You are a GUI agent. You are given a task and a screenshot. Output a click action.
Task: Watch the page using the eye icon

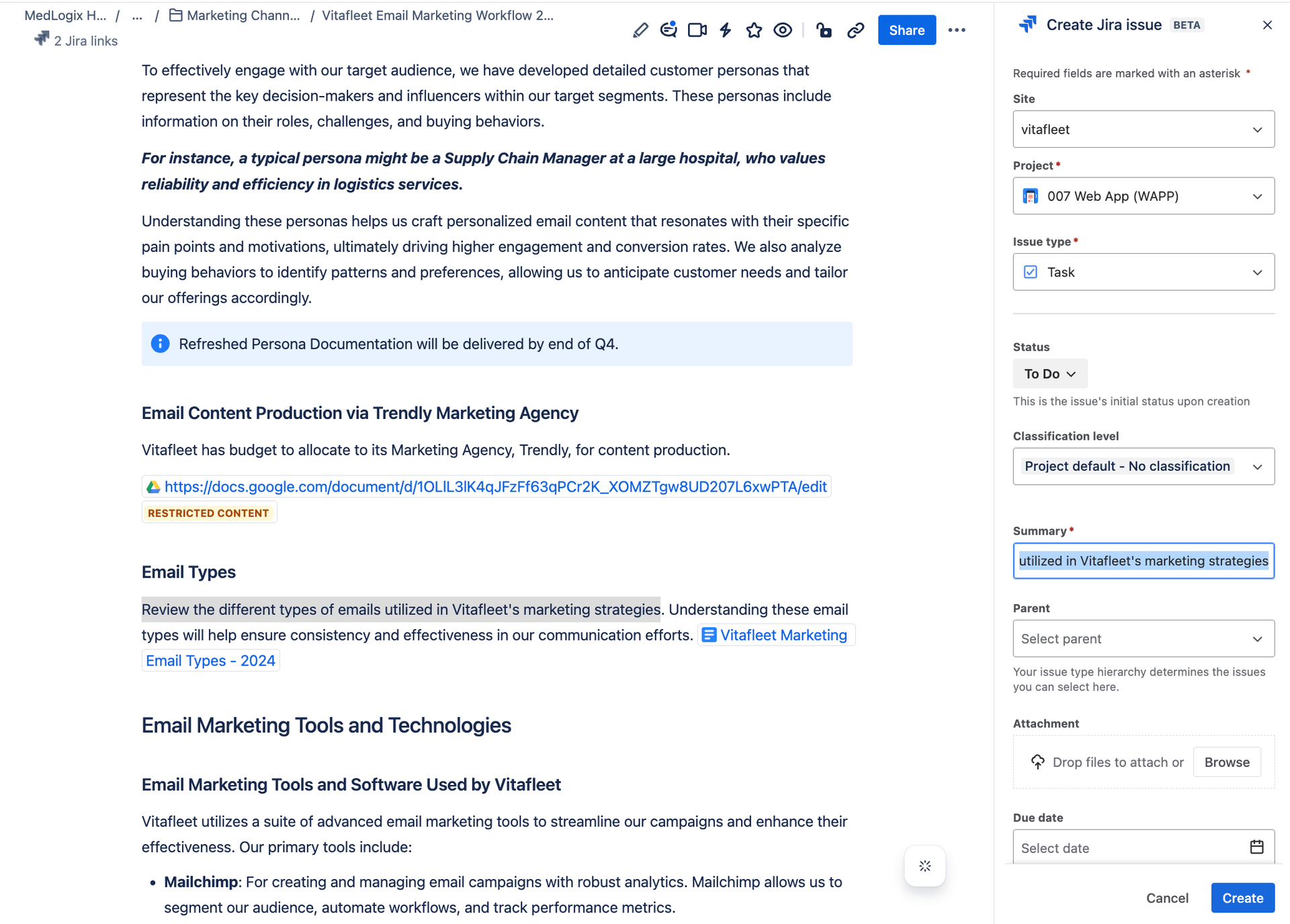[782, 30]
